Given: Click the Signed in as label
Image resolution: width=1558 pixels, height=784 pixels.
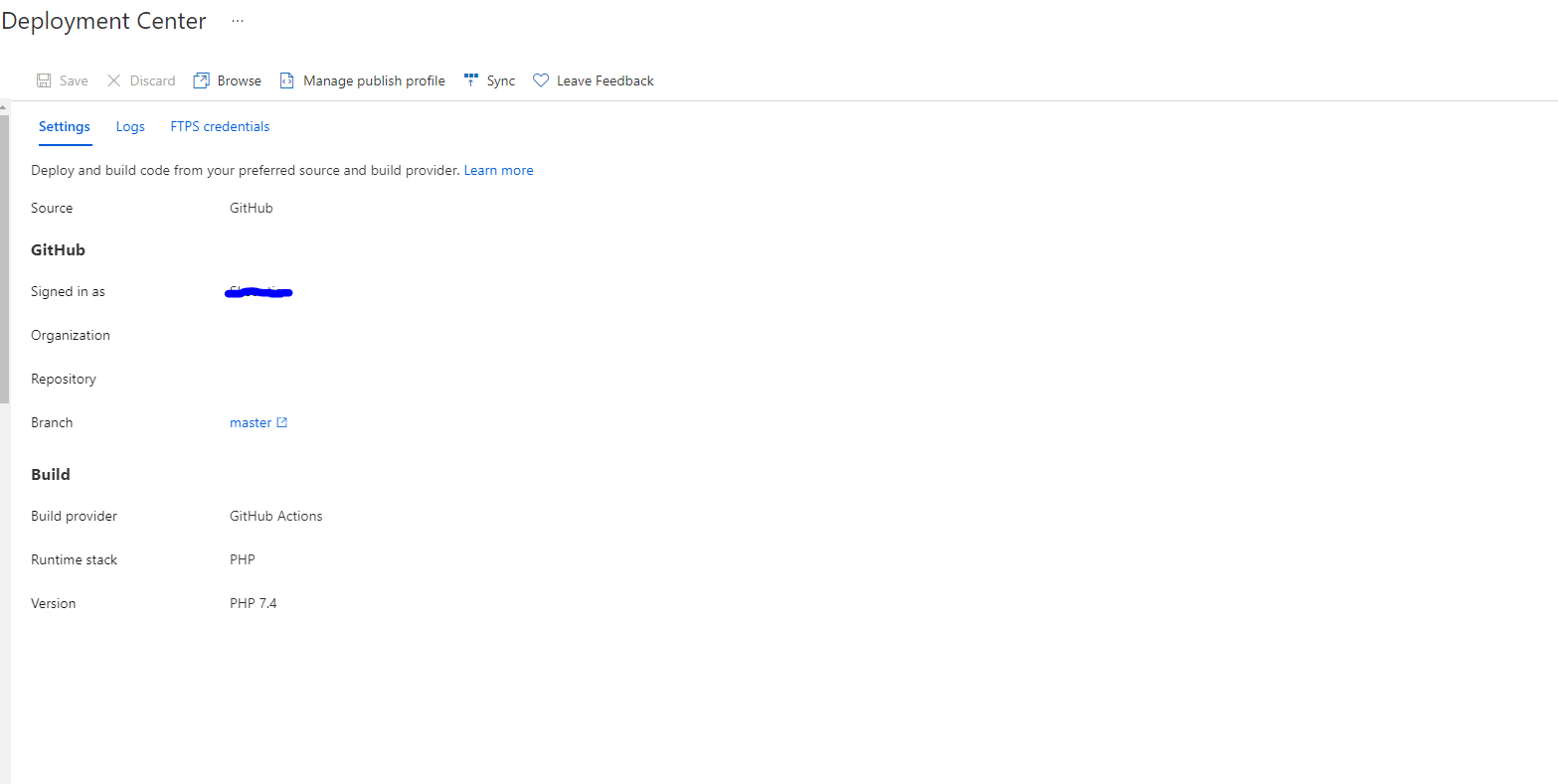Looking at the screenshot, I should pos(68,291).
